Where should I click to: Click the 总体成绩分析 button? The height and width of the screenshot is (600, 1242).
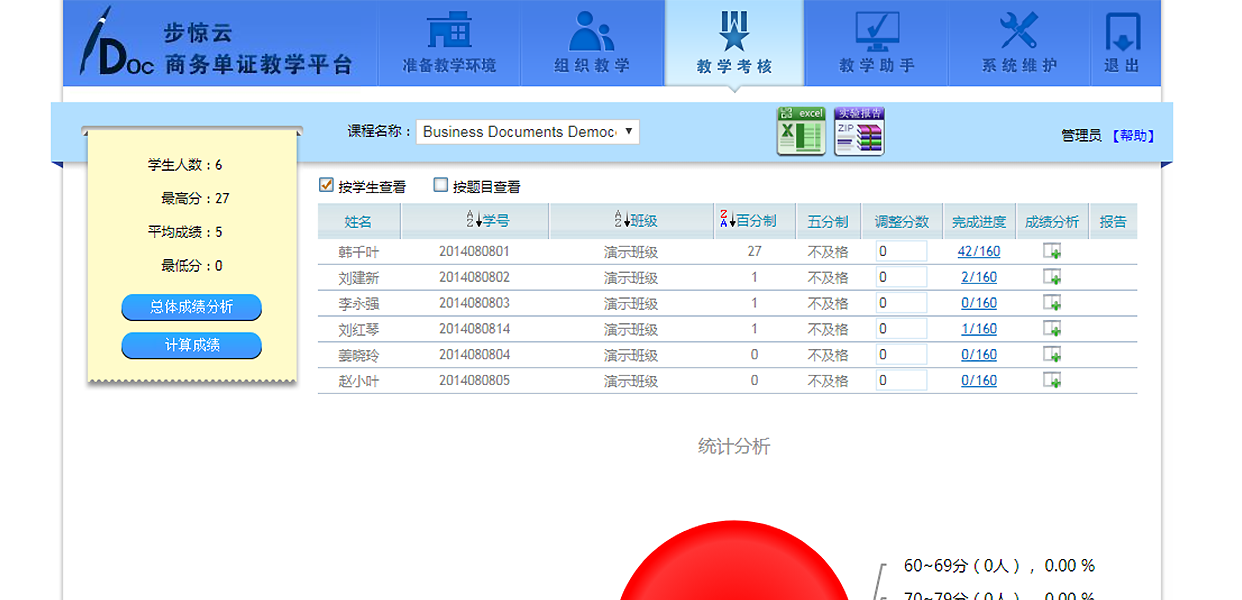click(x=191, y=307)
